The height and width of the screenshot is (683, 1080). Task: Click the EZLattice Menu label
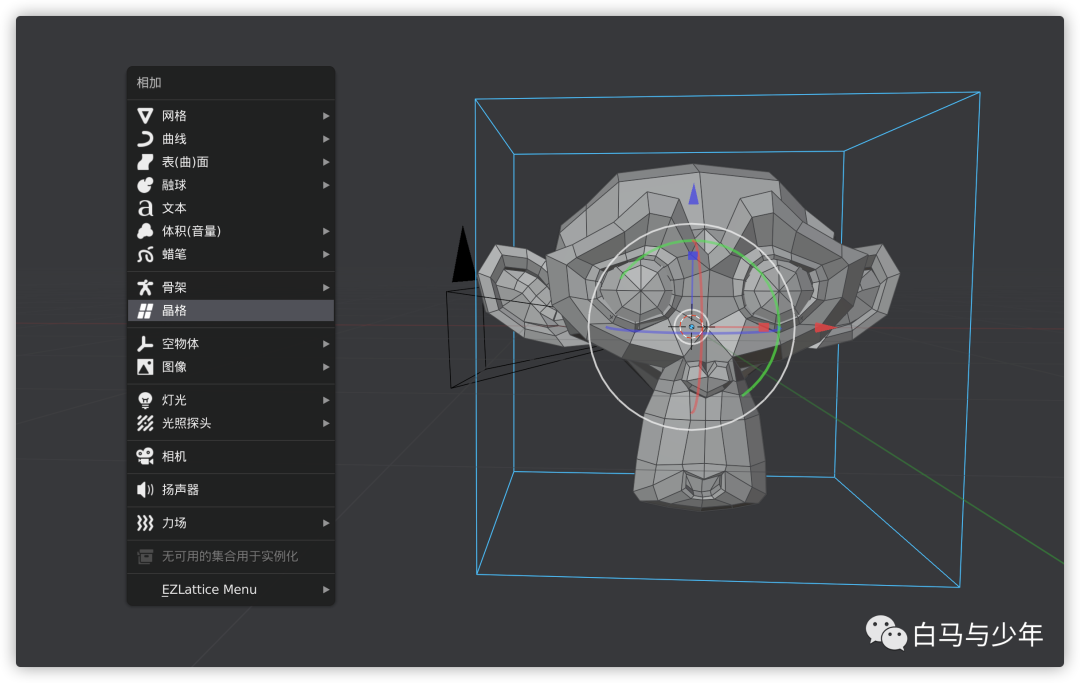209,590
